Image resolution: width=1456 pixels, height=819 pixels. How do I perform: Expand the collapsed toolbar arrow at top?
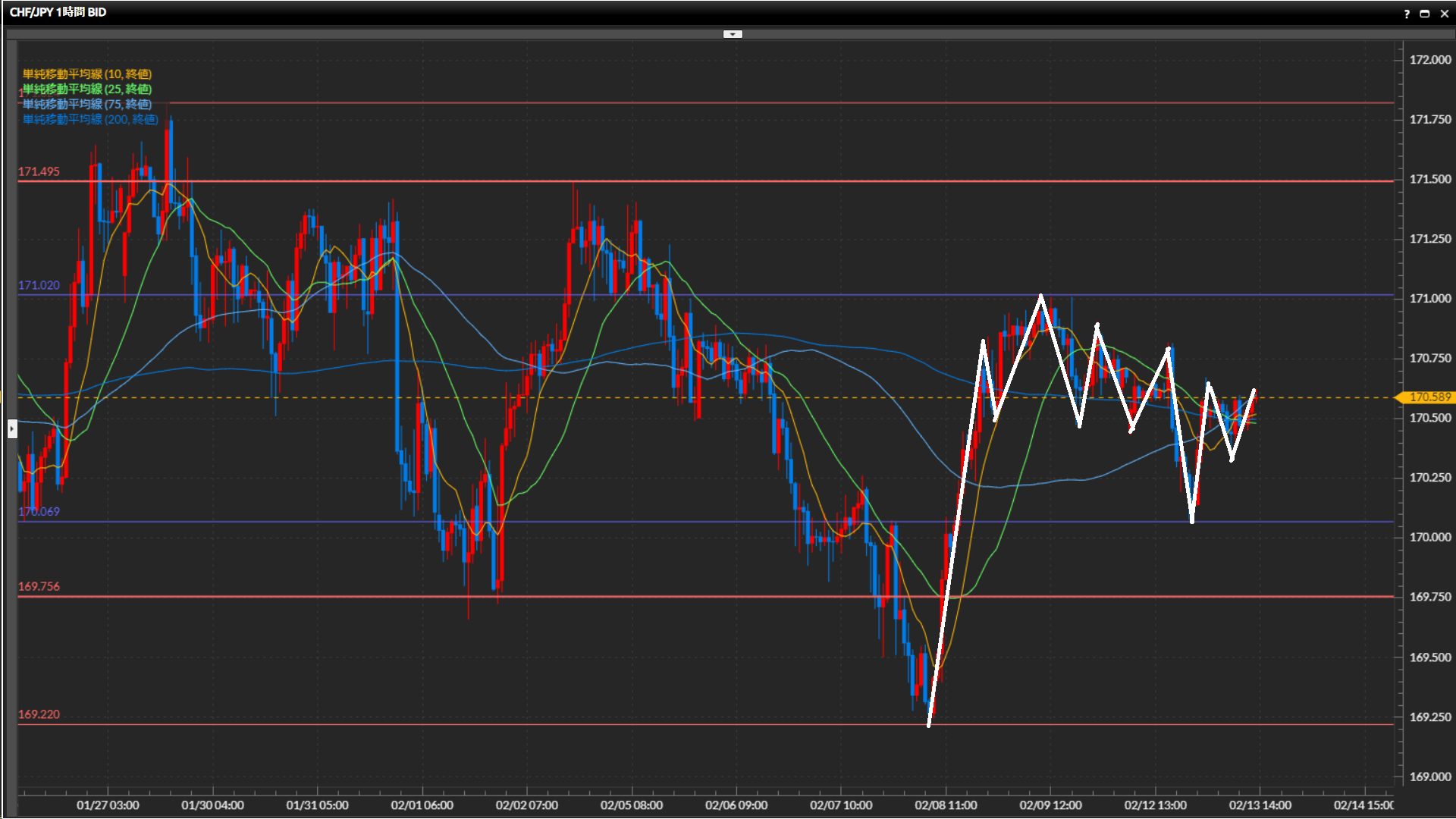tap(733, 34)
